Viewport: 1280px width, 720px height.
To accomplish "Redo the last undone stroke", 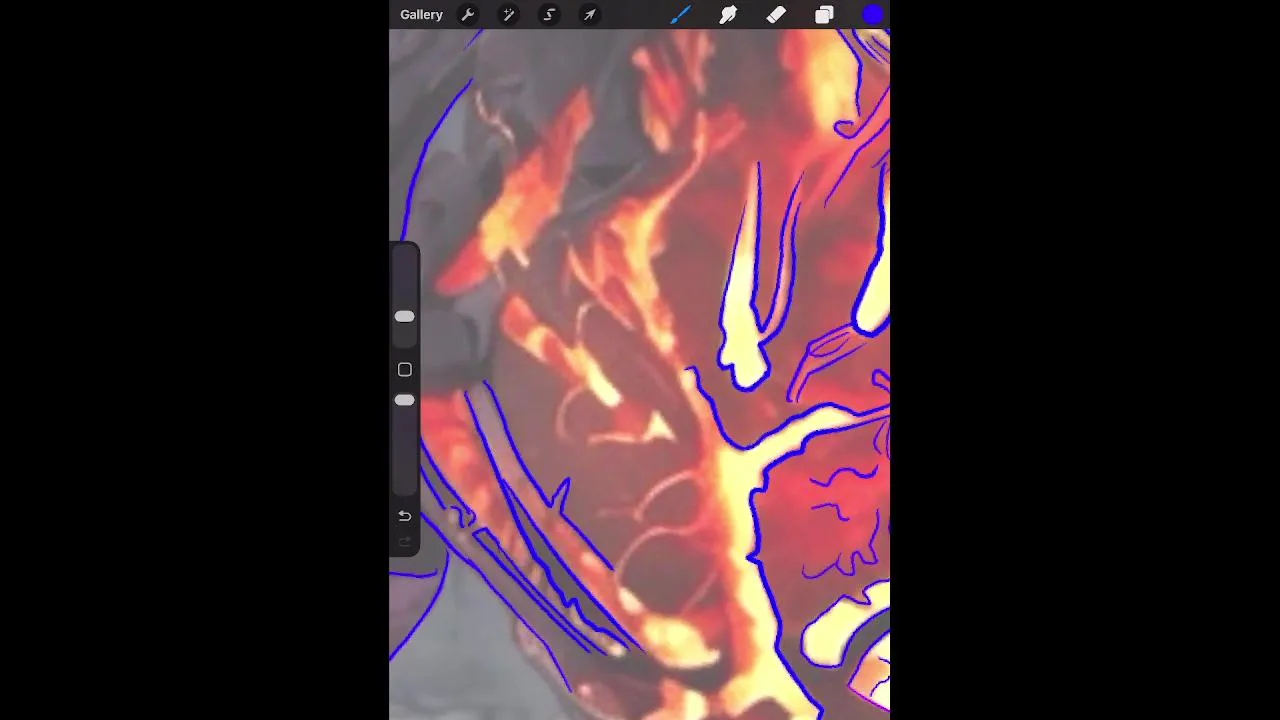I will tap(404, 543).
